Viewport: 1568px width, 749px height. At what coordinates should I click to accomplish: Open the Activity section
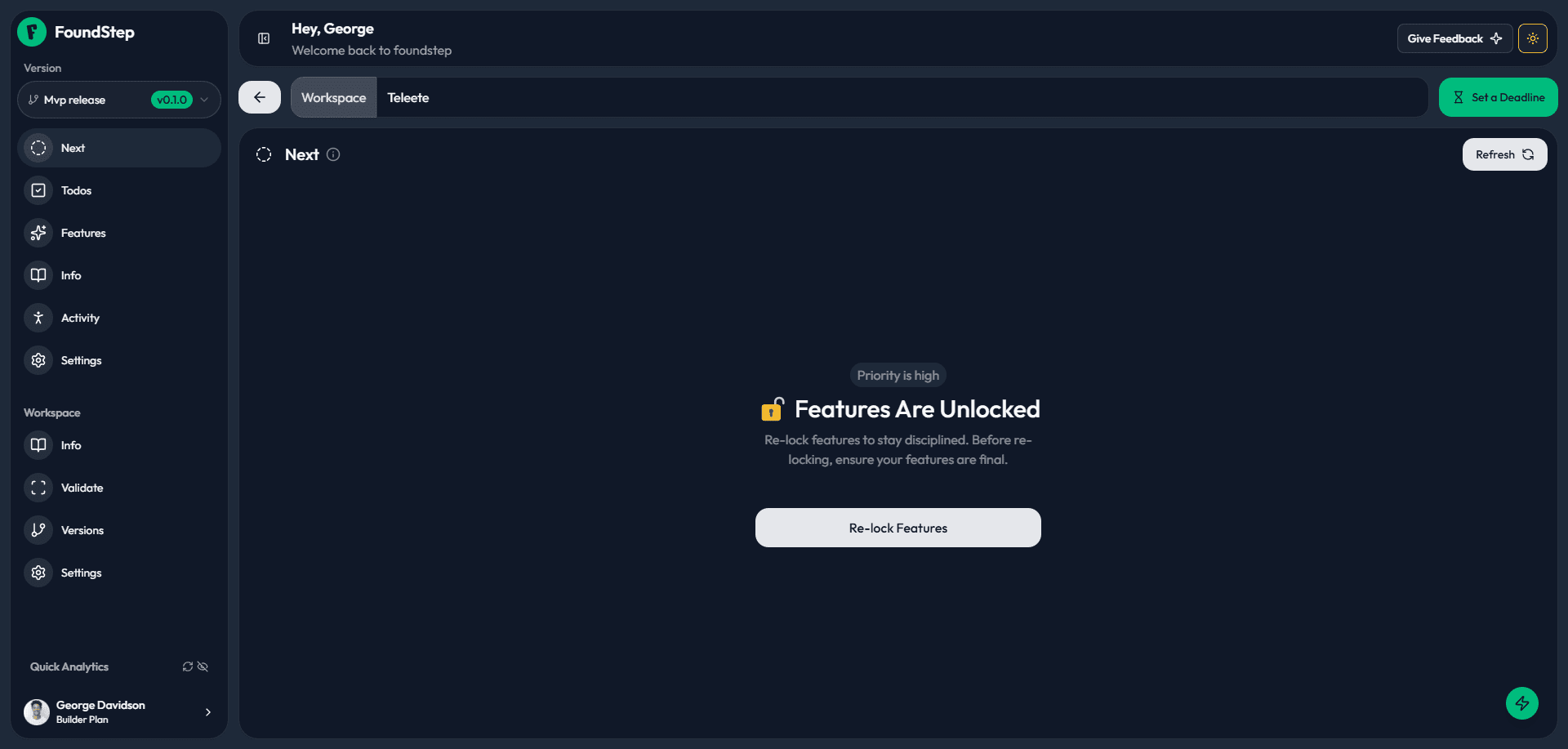point(80,318)
